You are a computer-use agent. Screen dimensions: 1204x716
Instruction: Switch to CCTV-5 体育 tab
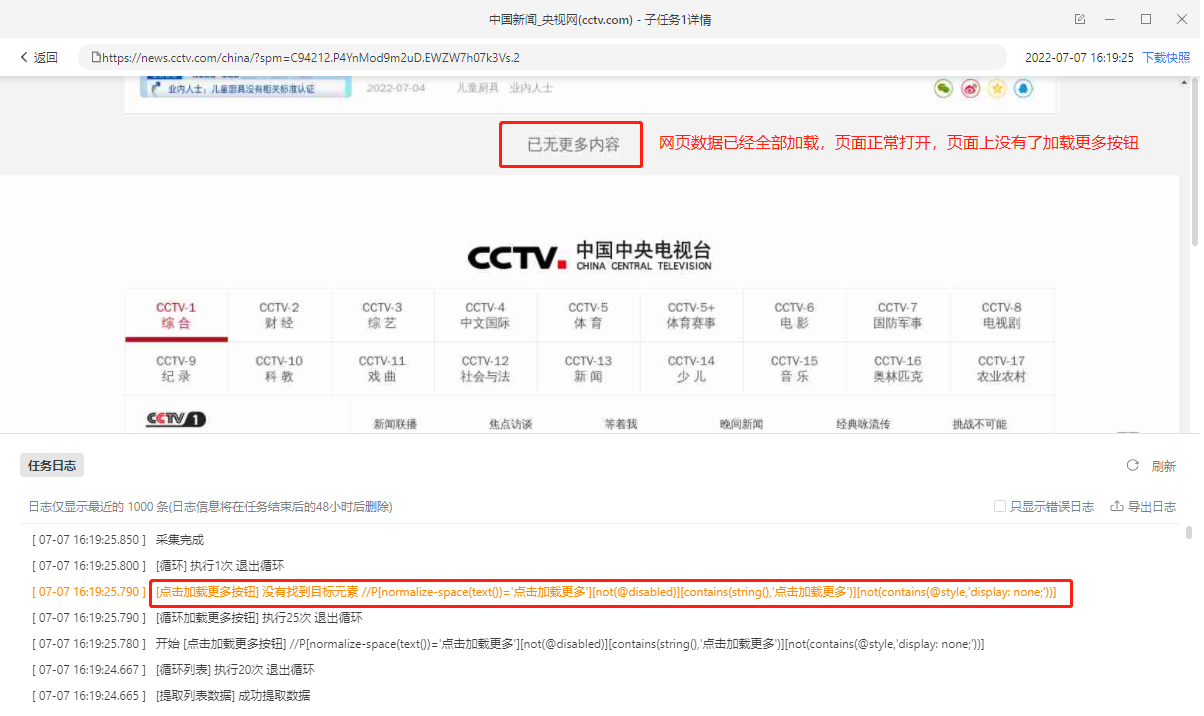tap(588, 315)
